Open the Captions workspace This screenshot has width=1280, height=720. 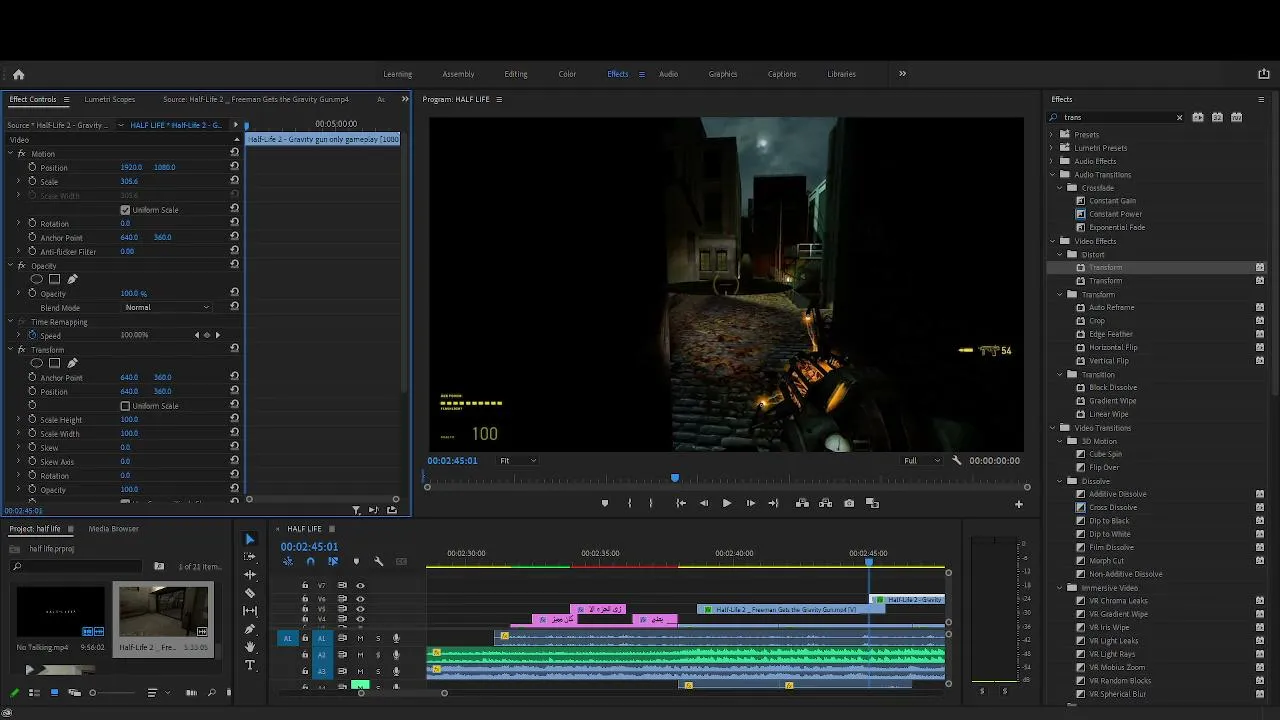[782, 74]
